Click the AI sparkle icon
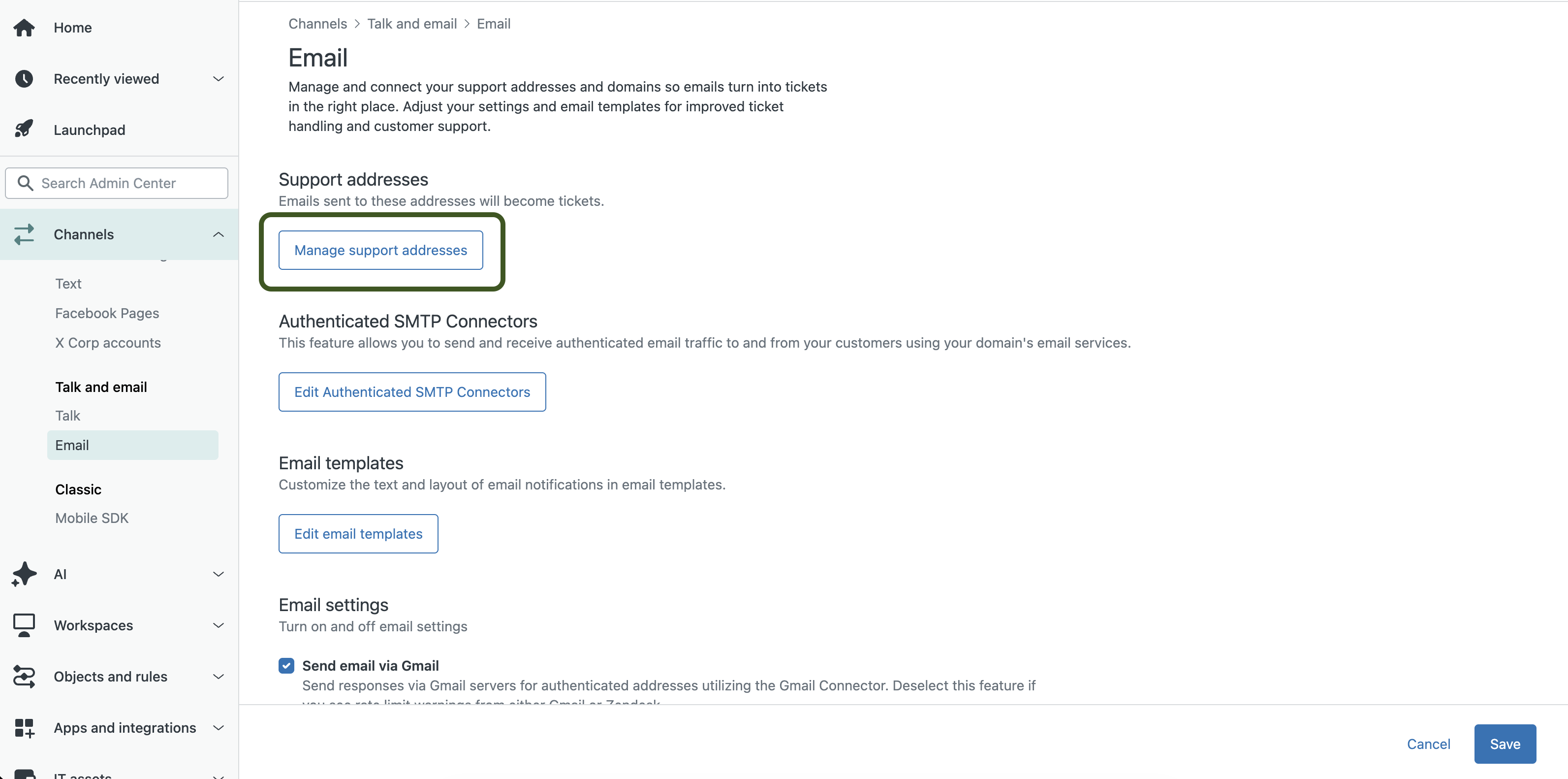 (x=24, y=574)
